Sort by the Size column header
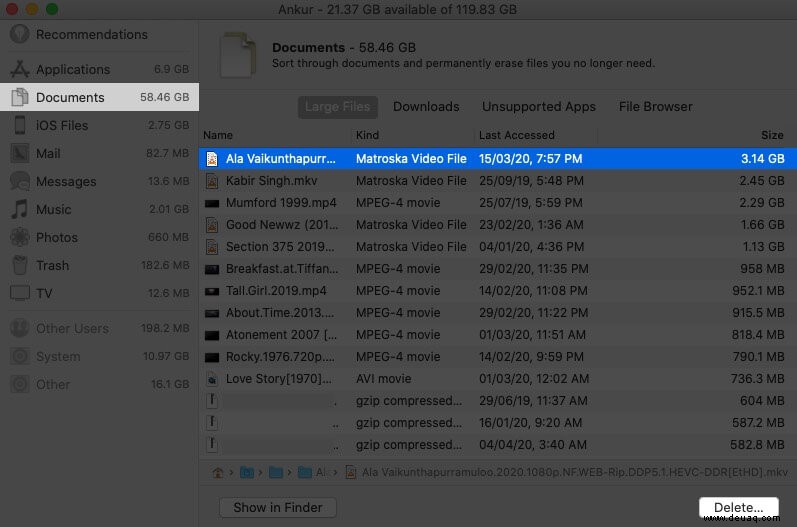This screenshot has height=527, width=797. (772, 135)
